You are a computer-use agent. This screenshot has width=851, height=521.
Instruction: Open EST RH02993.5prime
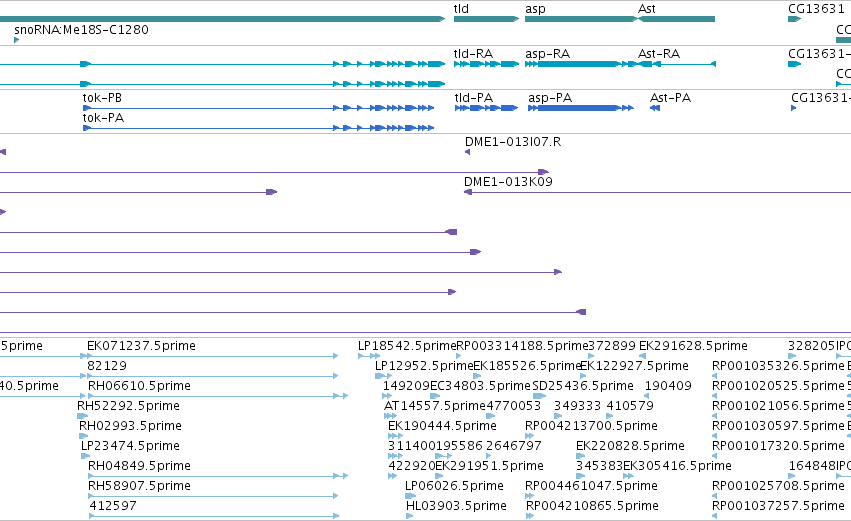[x=130, y=426]
